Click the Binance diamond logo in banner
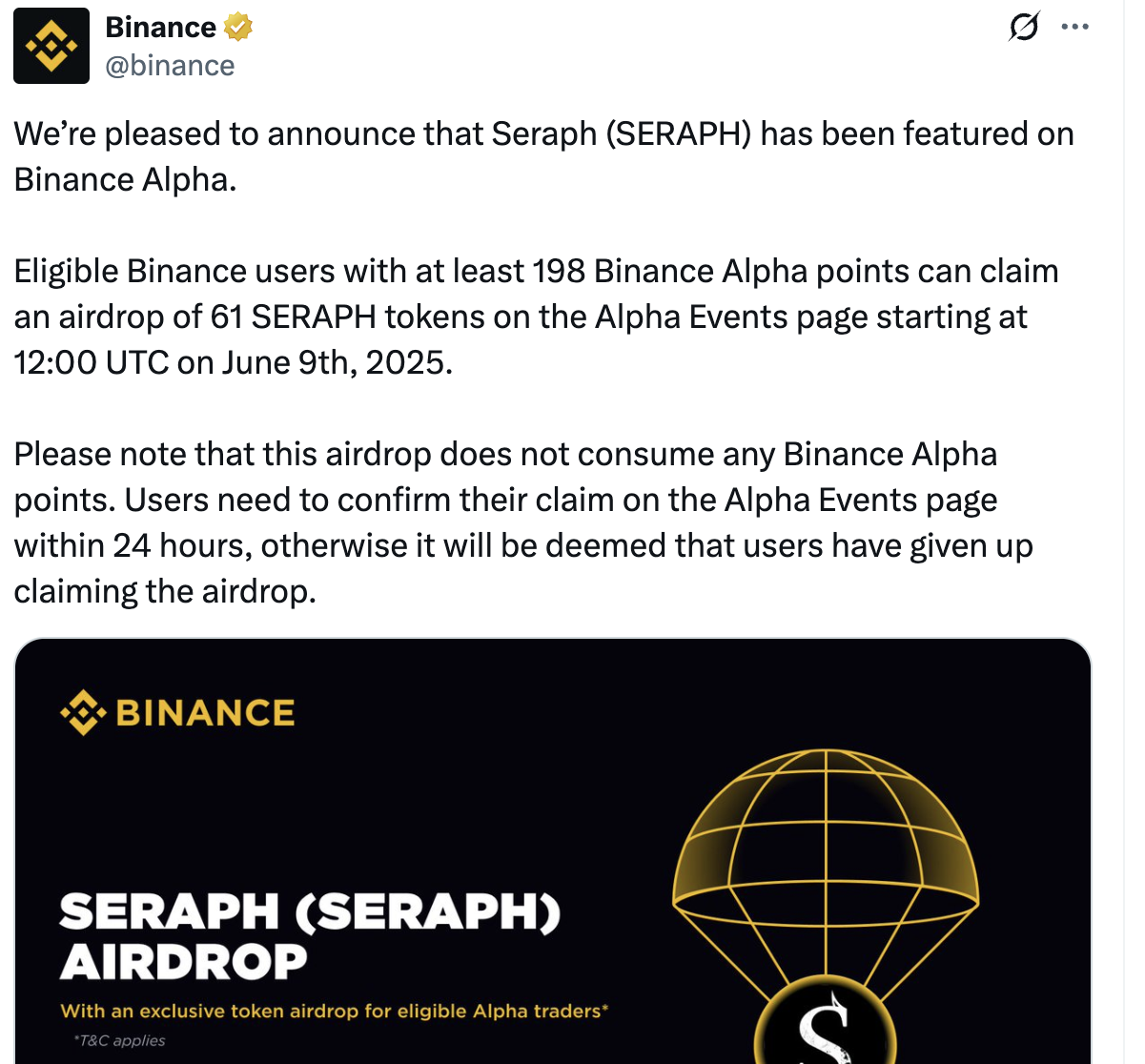 pyautogui.click(x=83, y=712)
